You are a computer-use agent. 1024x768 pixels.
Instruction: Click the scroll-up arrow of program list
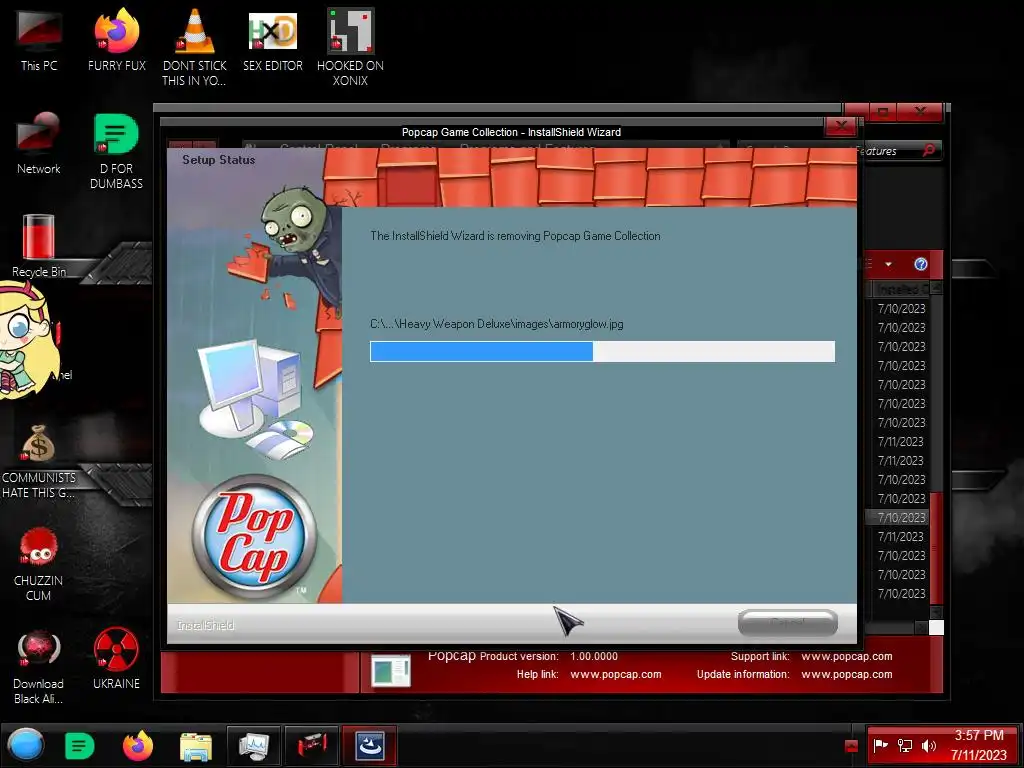(936, 288)
